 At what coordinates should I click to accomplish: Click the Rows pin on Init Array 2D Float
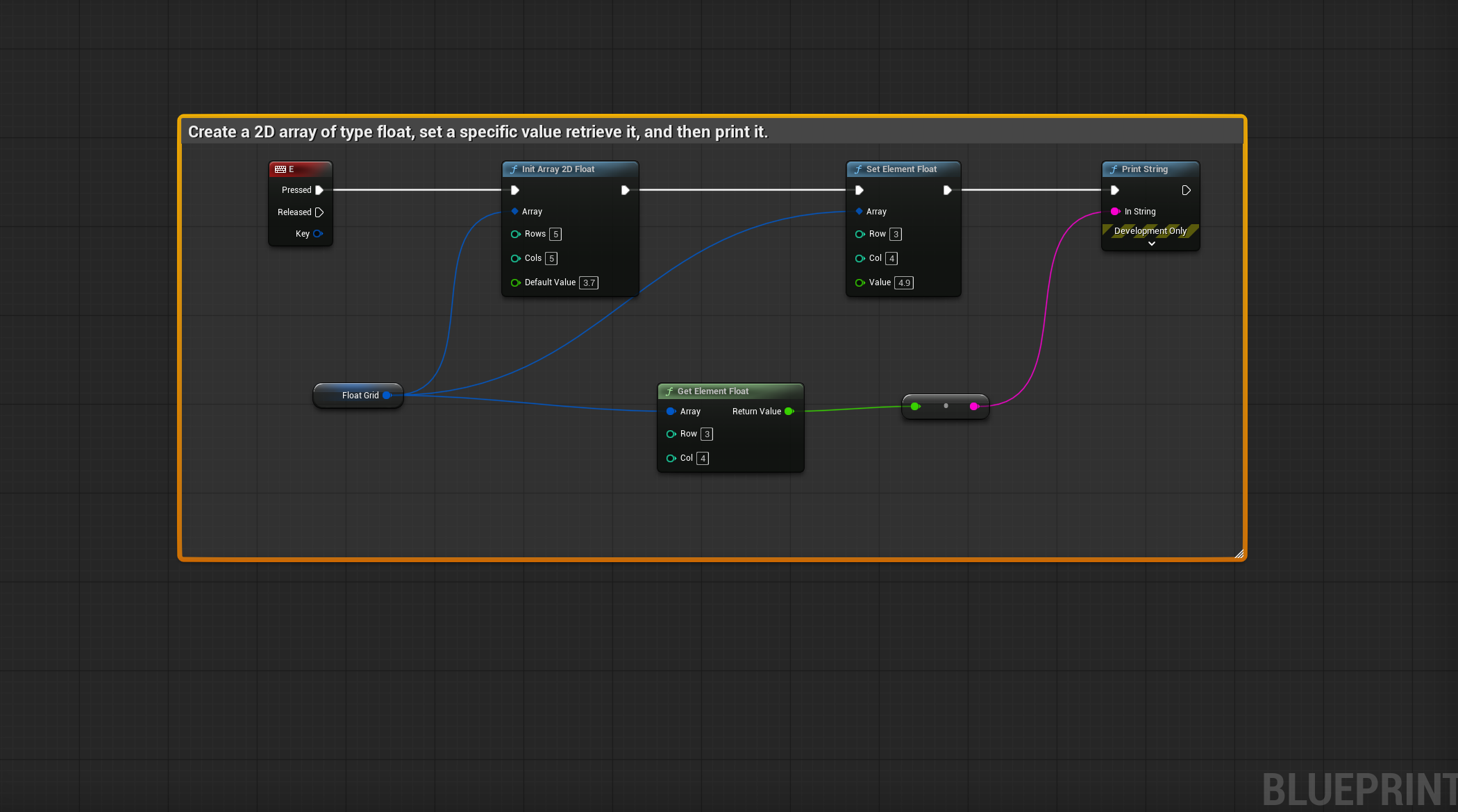point(516,235)
